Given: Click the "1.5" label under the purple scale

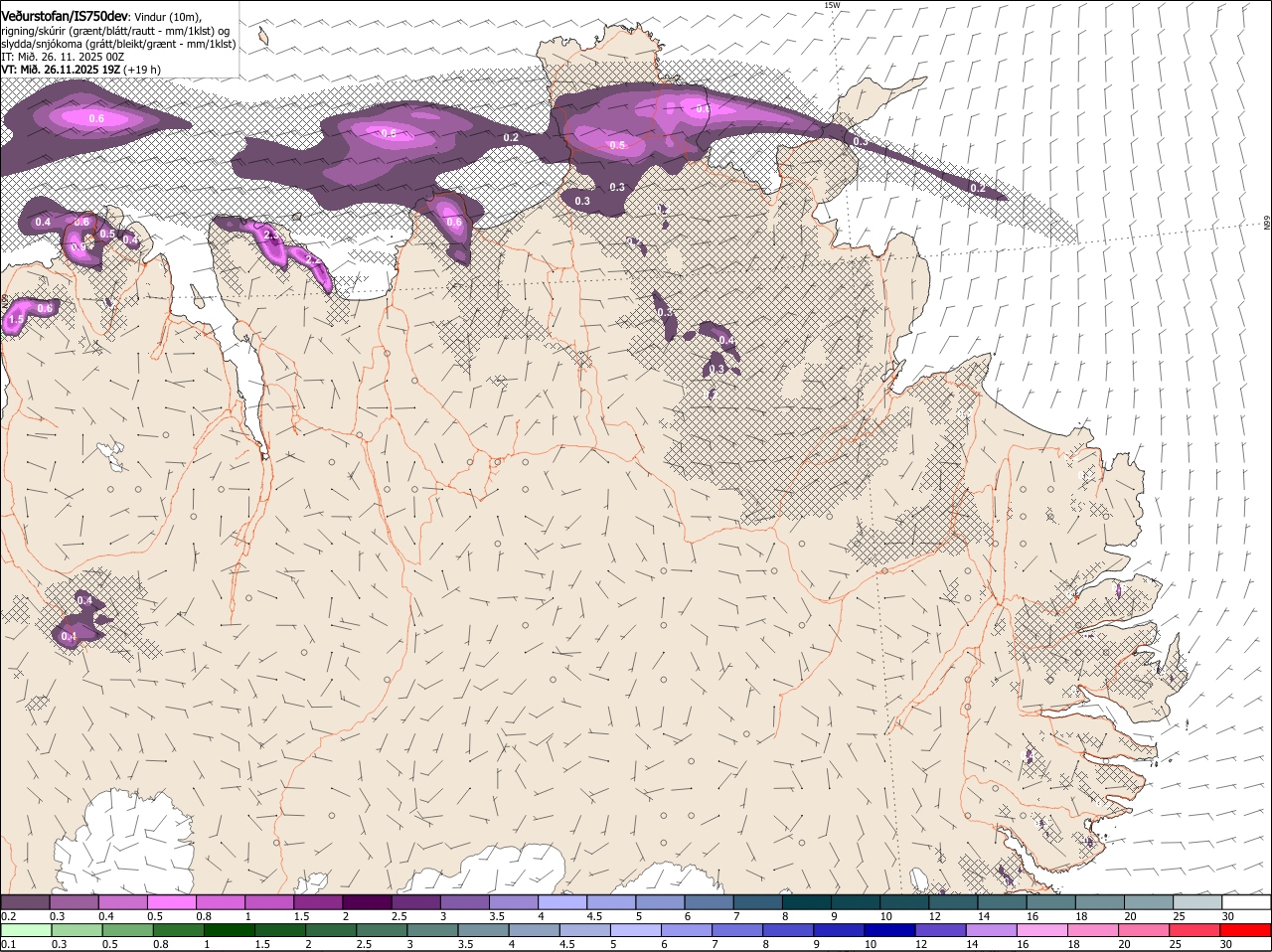Looking at the screenshot, I should tap(301, 915).
